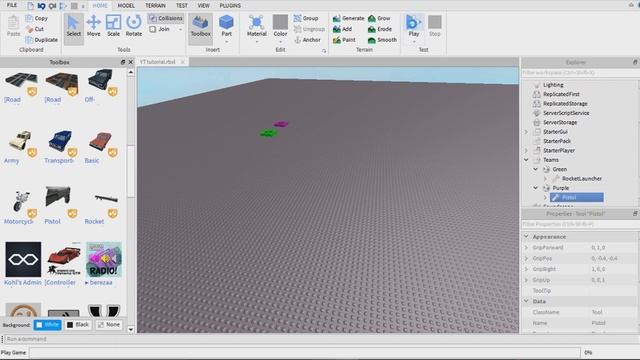Switch to the PLUGINS ribbon tab
Image resolution: width=640 pixels, height=360 pixels.
click(x=230, y=6)
